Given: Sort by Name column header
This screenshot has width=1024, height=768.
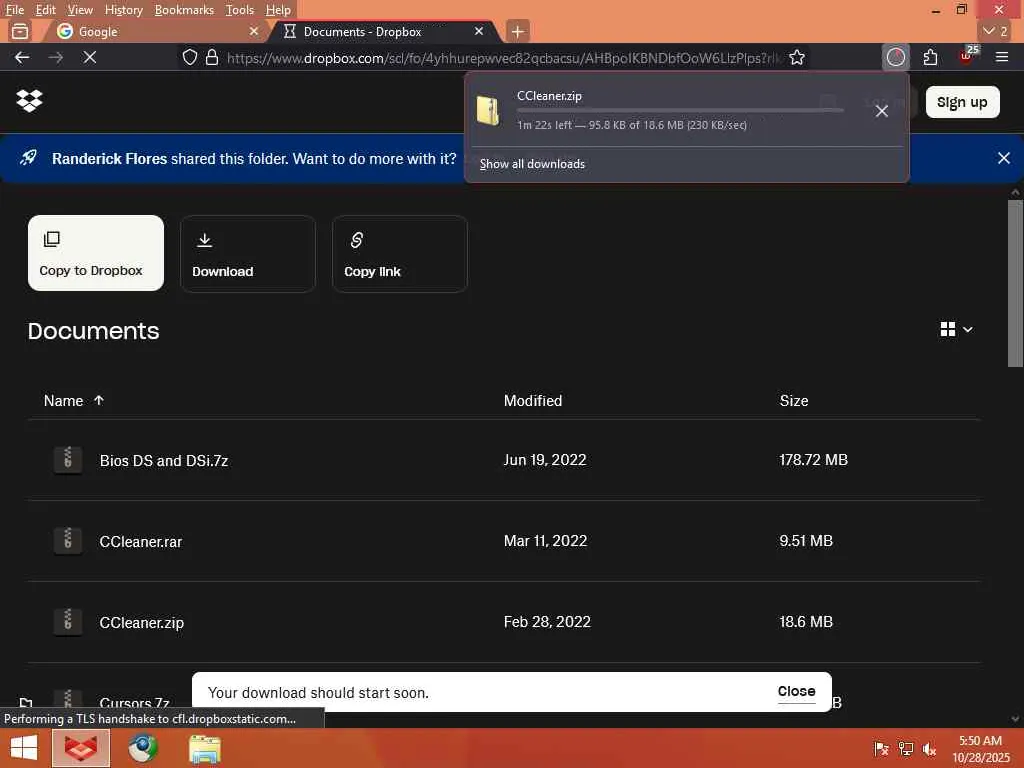Looking at the screenshot, I should click(x=74, y=400).
